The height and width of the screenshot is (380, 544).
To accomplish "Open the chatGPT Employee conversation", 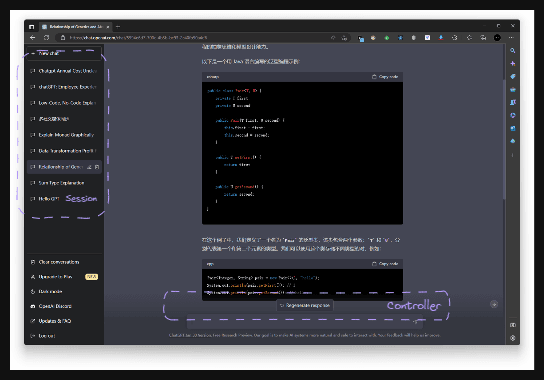I will pos(64,87).
